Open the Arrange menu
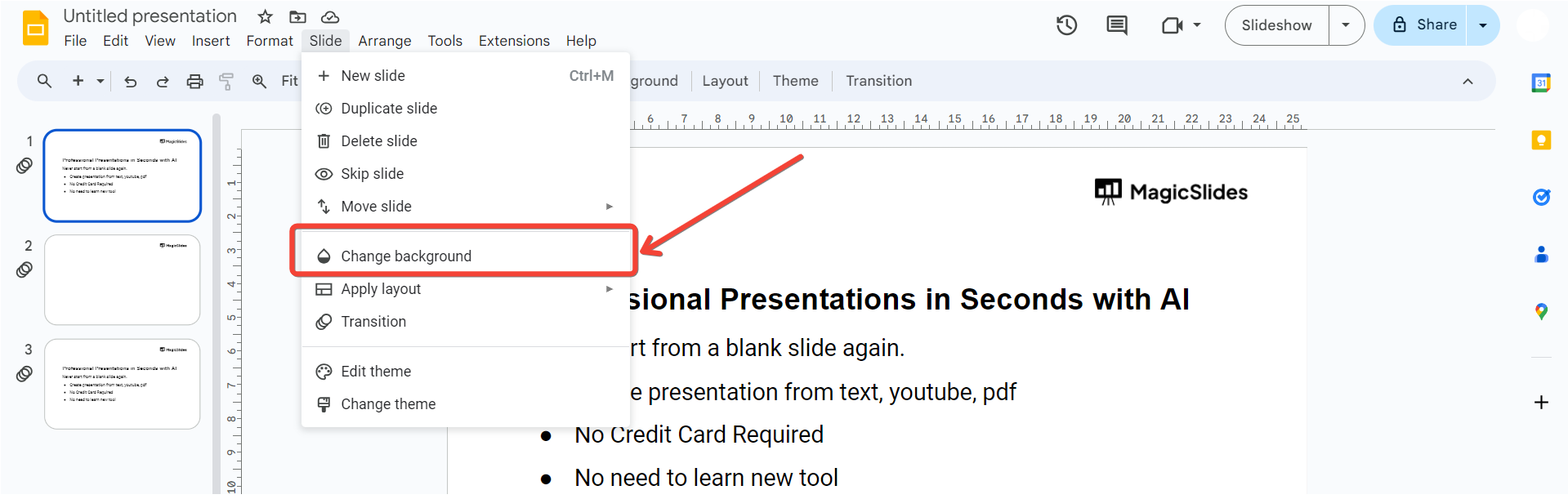Viewport: 1568px width, 499px height. click(384, 41)
